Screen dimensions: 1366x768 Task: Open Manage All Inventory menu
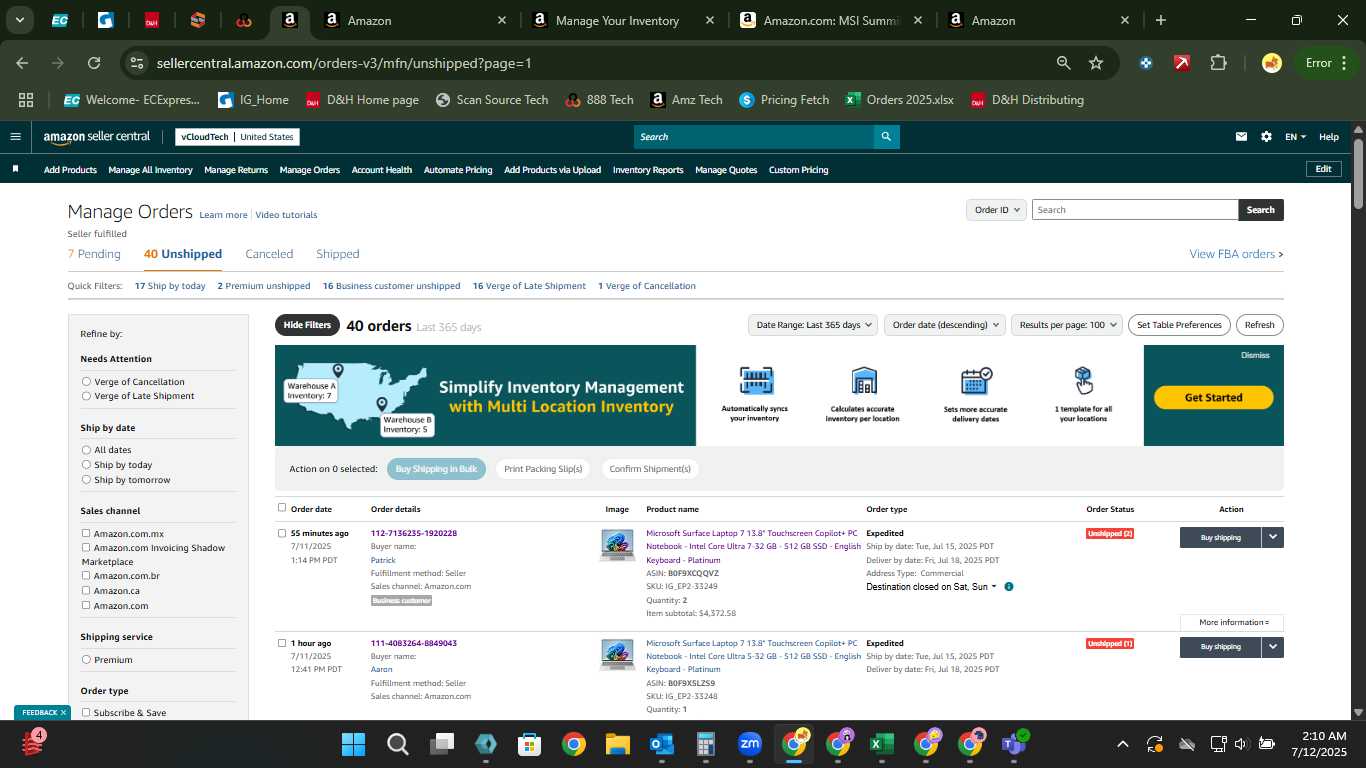coord(150,170)
